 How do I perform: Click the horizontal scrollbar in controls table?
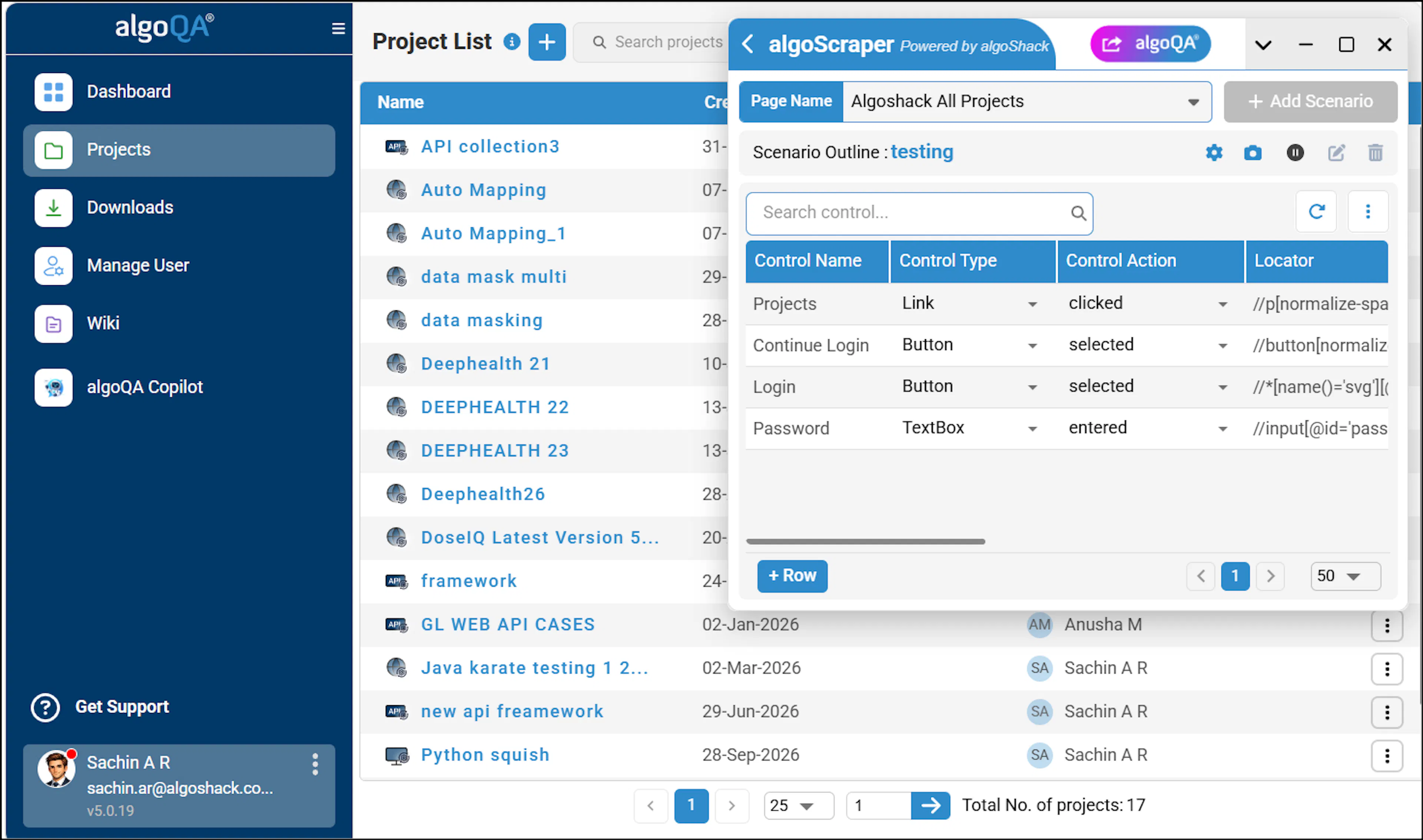click(865, 542)
